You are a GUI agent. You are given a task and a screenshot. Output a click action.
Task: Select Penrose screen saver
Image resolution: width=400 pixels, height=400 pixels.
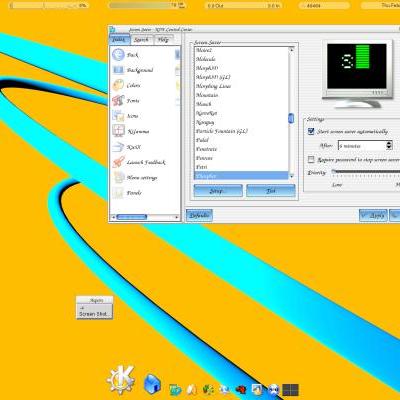click(x=241, y=158)
